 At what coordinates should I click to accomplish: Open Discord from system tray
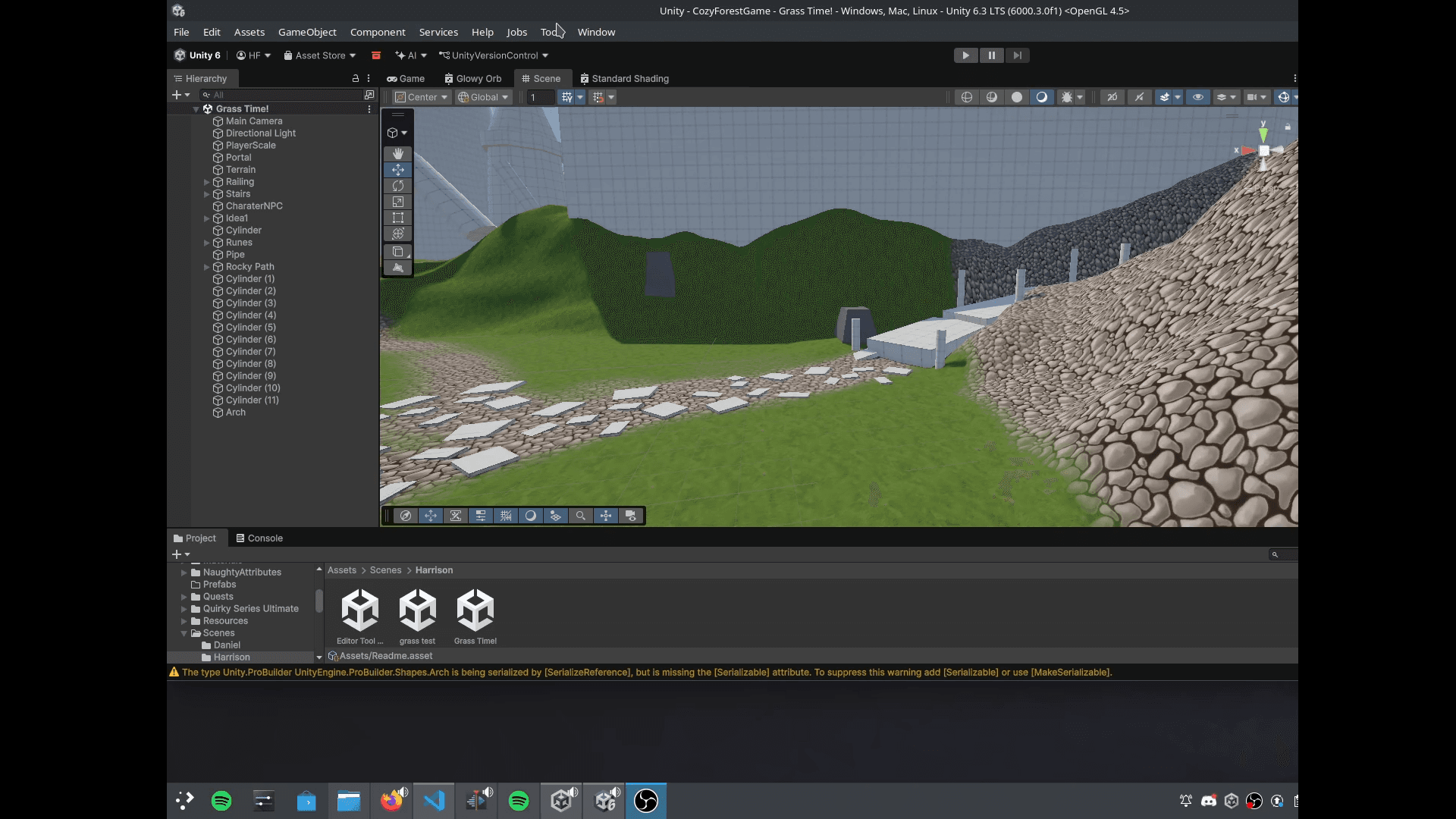point(1209,801)
